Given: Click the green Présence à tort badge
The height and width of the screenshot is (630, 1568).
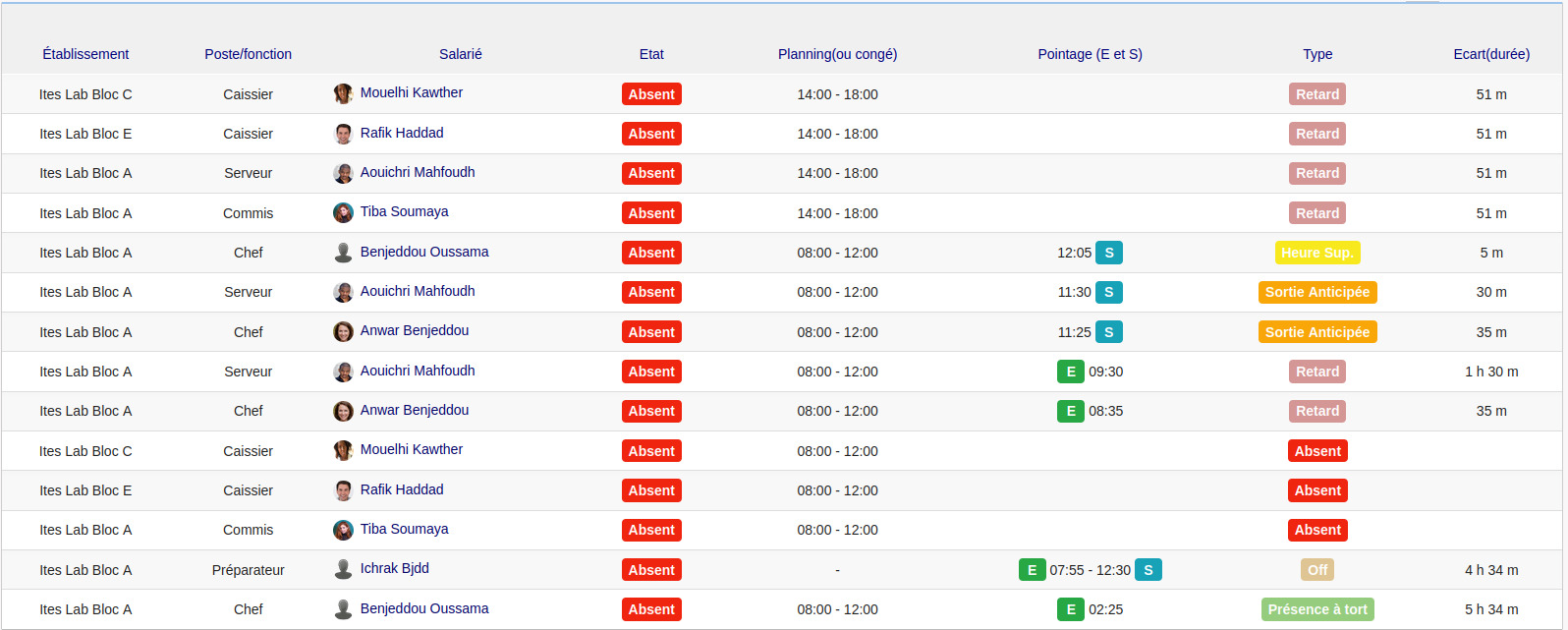Looking at the screenshot, I should click(x=1316, y=609).
